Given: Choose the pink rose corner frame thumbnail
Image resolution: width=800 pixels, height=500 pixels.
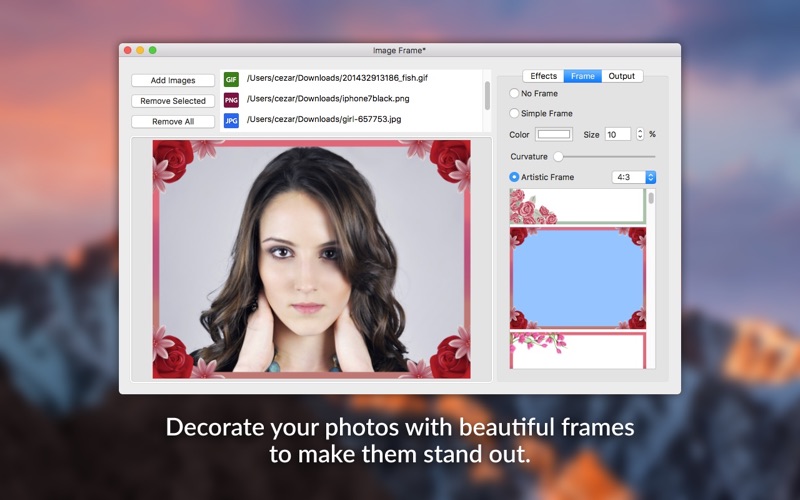Looking at the screenshot, I should 577,207.
